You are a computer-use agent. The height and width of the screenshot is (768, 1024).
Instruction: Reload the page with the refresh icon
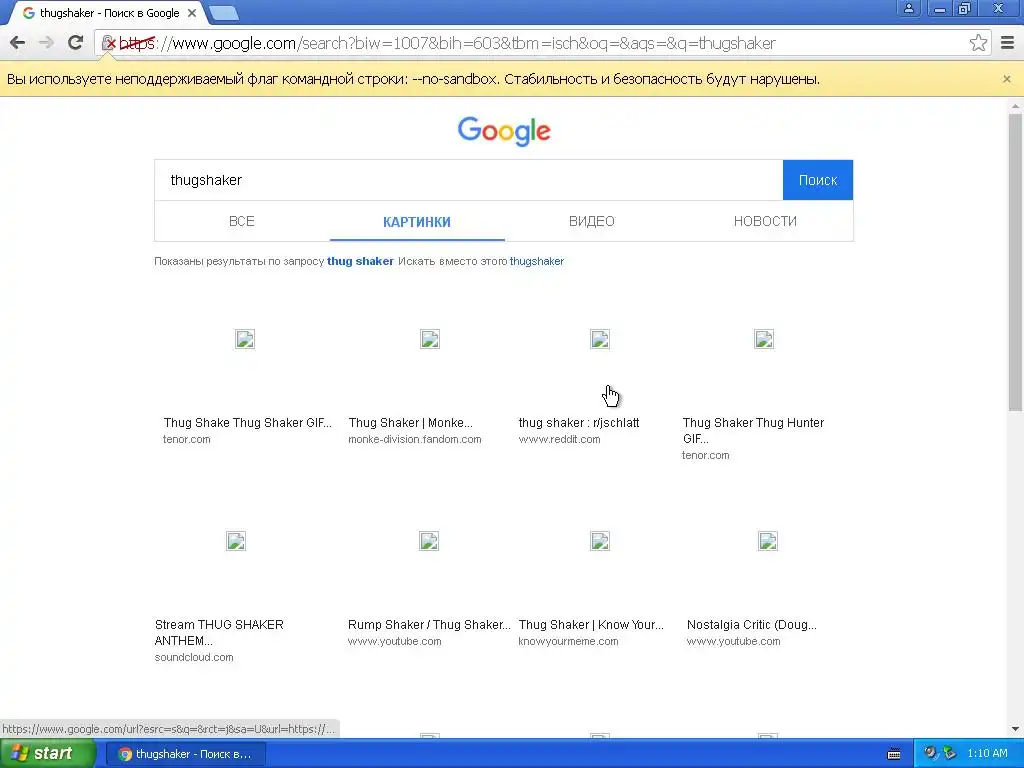(76, 43)
